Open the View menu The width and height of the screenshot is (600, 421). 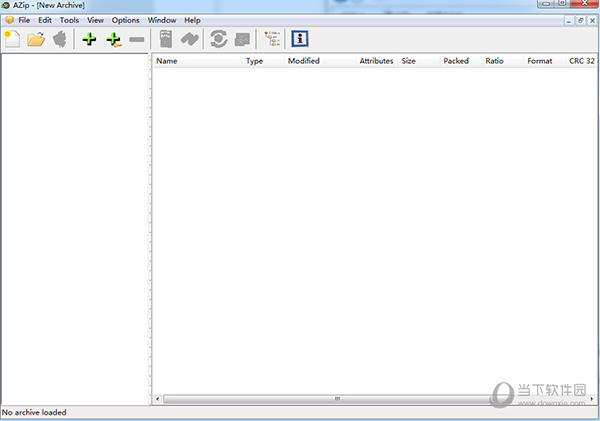pos(95,20)
